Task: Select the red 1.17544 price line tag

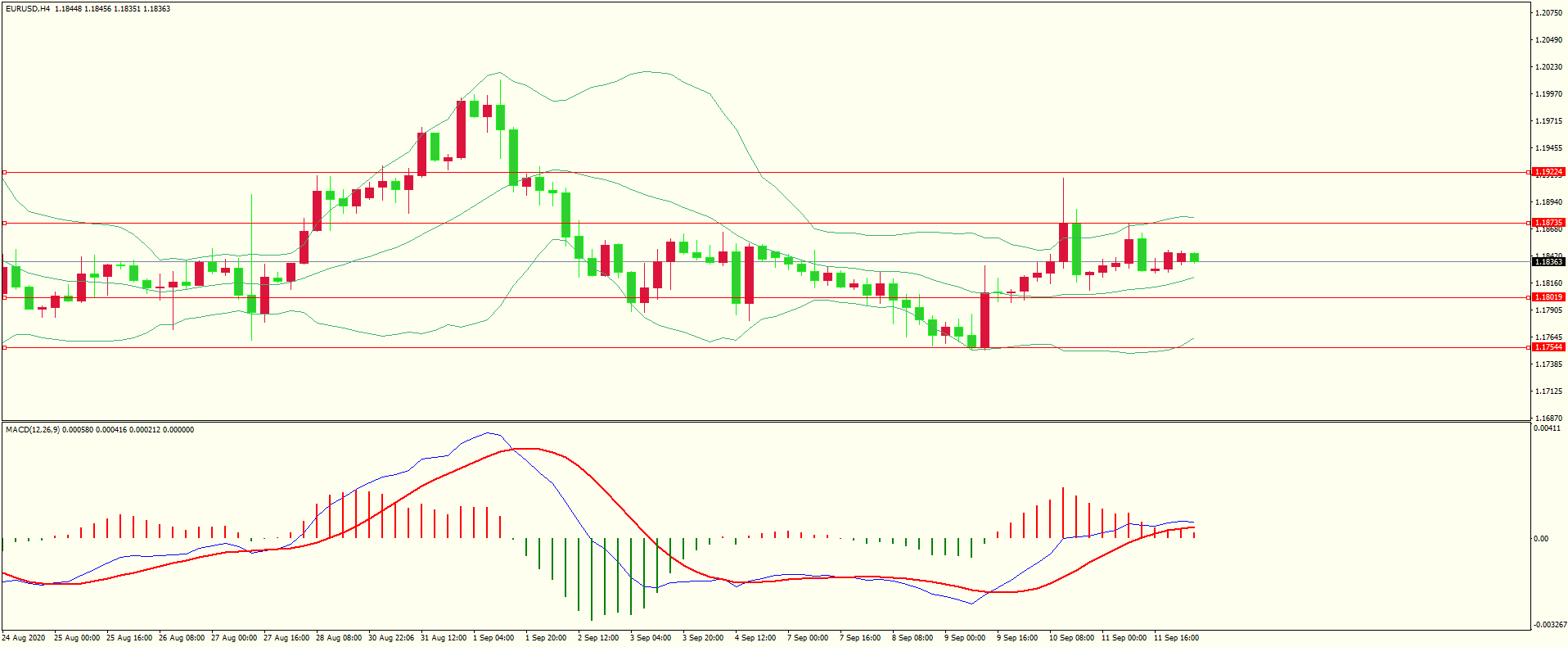Action: 1548,347
